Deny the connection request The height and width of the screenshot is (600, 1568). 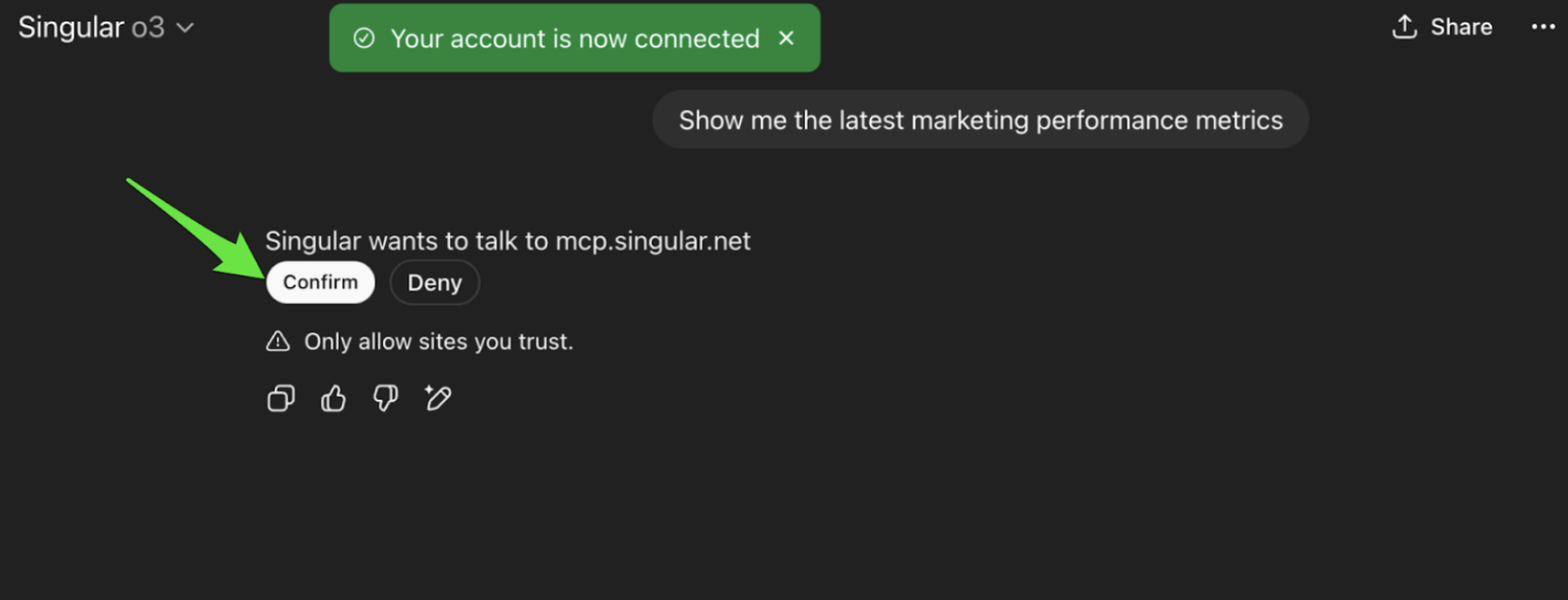tap(434, 281)
